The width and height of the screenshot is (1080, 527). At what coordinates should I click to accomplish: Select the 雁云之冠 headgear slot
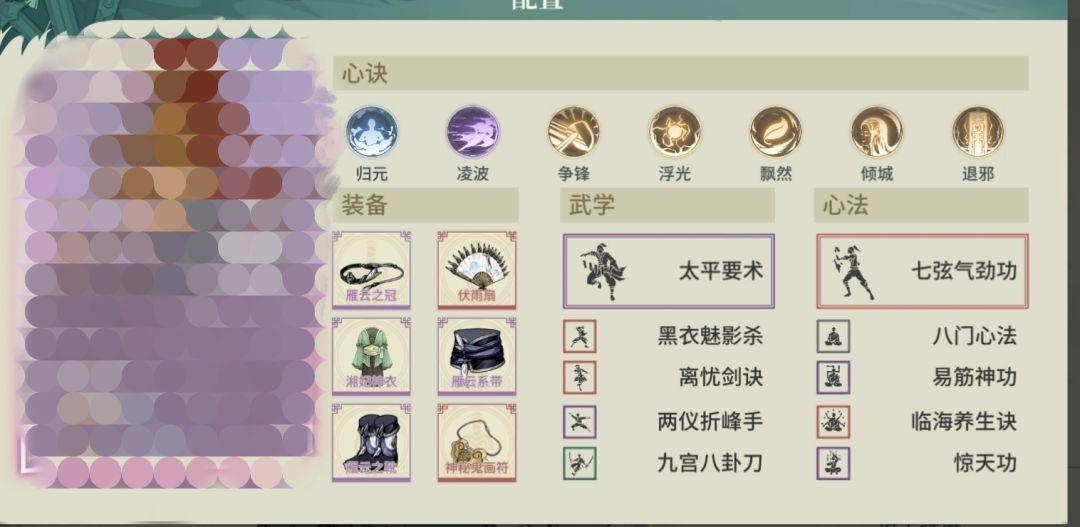372,270
